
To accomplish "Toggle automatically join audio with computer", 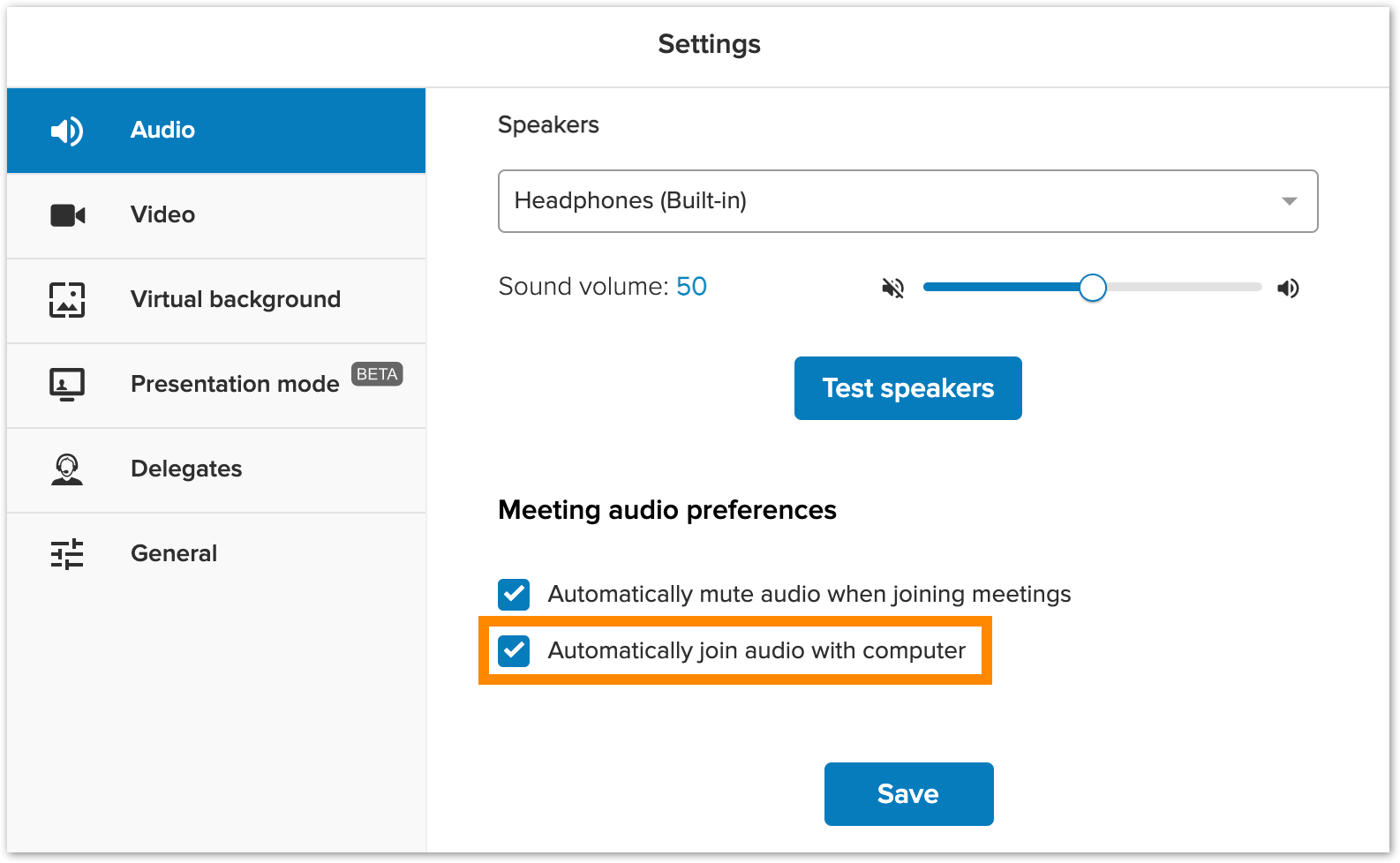I will pos(514,651).
